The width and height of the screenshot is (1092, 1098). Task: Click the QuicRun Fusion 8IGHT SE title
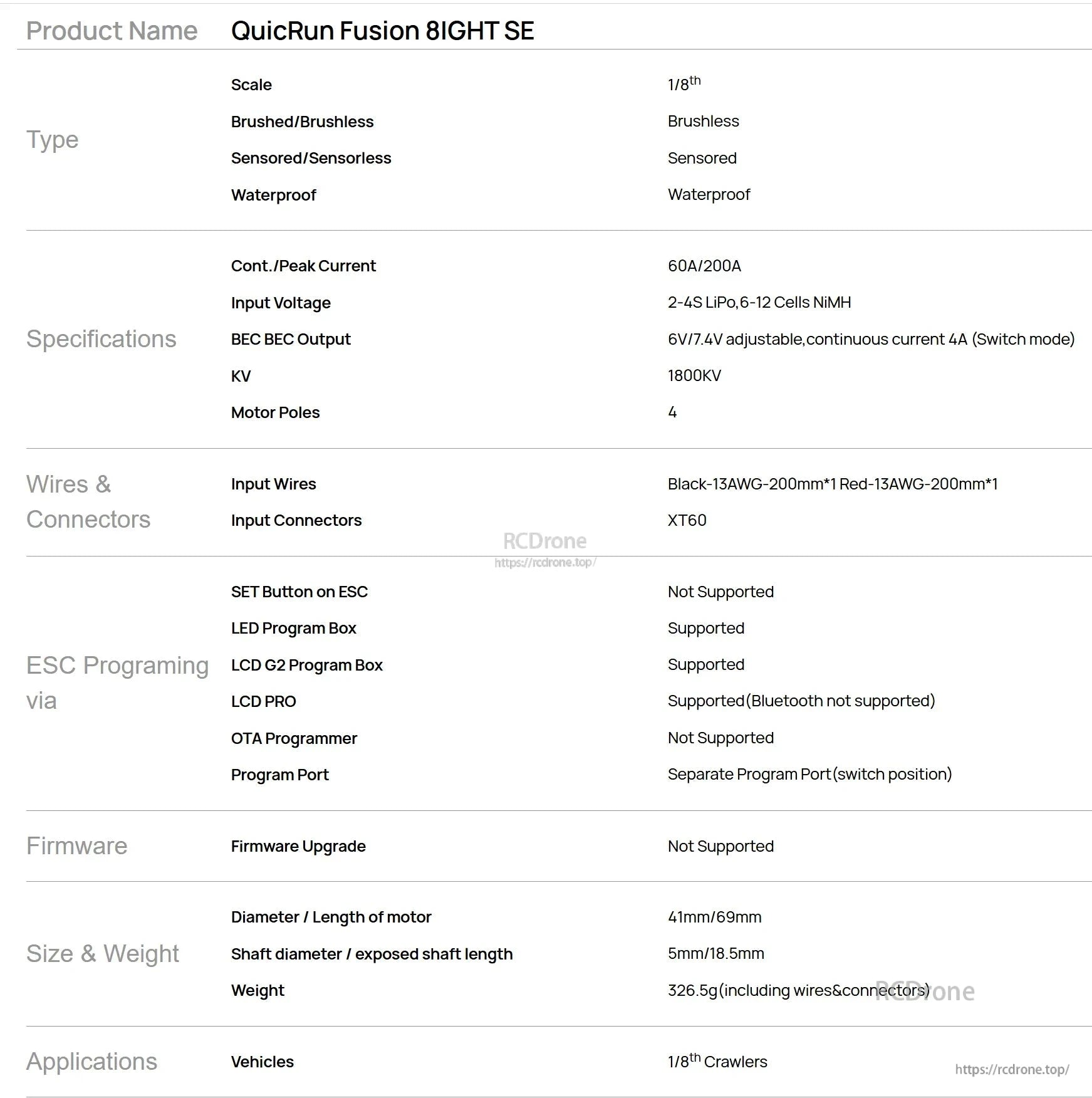pyautogui.click(x=382, y=31)
